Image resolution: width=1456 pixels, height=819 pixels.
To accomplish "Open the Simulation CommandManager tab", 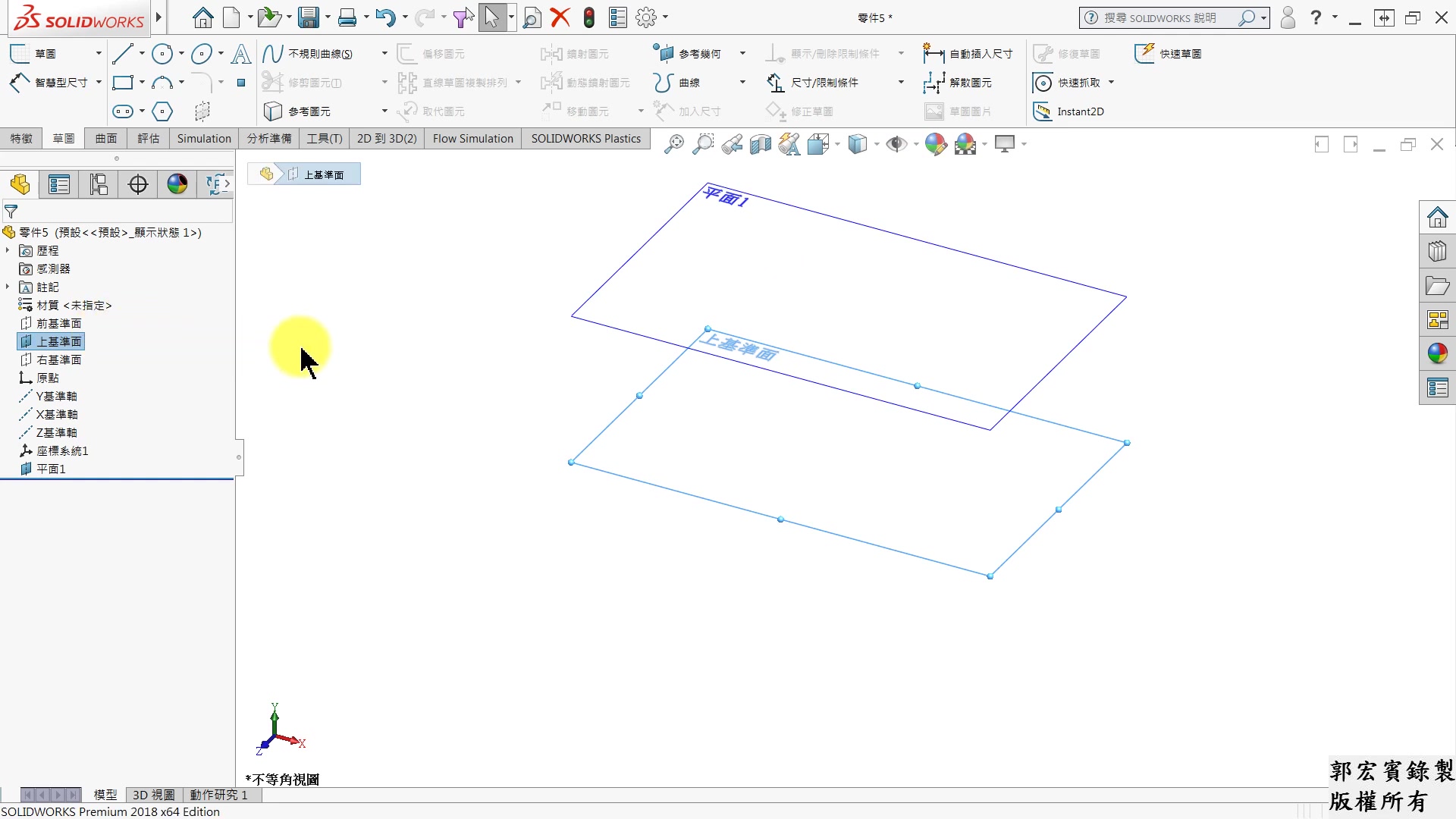I will (203, 139).
